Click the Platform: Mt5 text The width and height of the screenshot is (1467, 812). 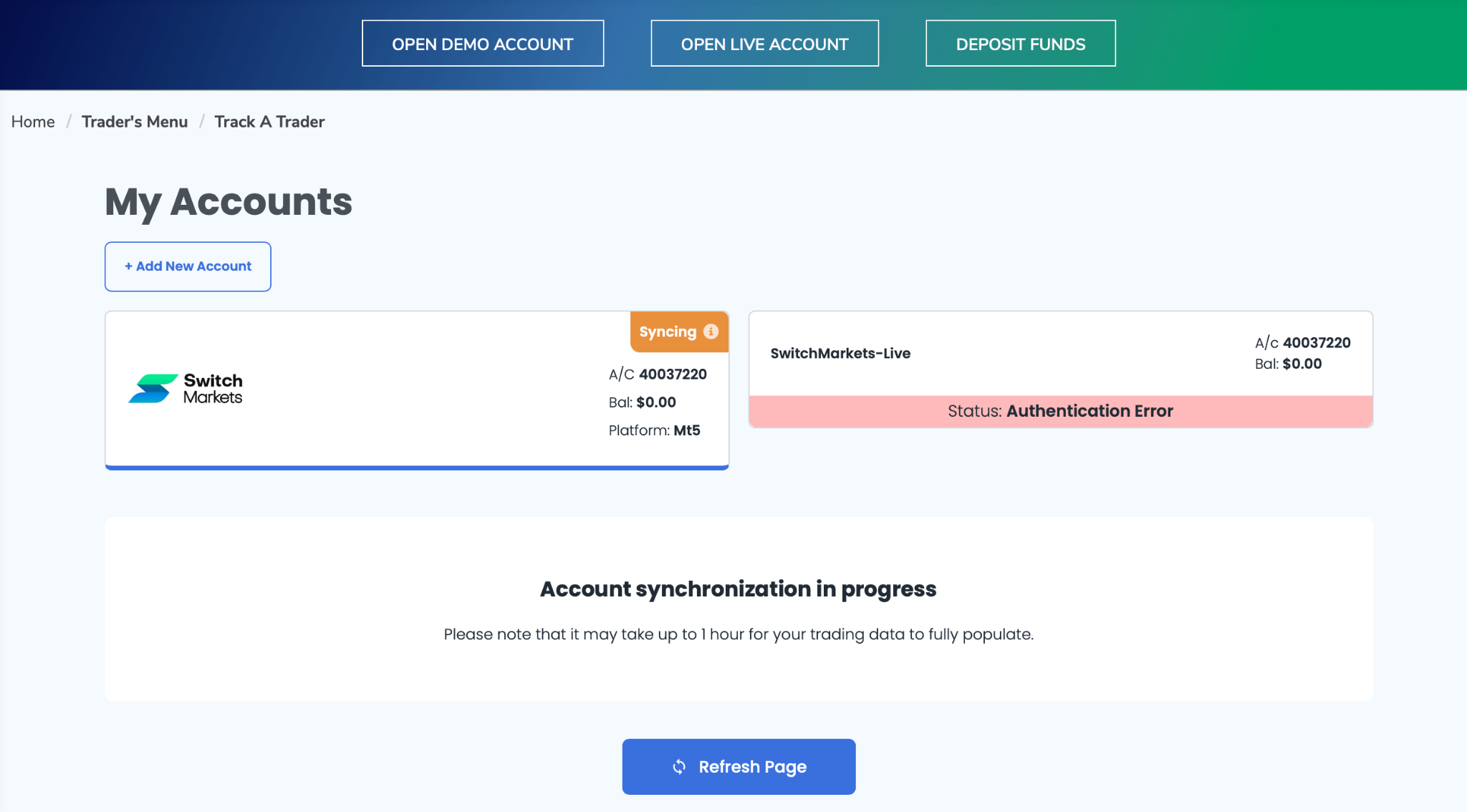tap(654, 430)
